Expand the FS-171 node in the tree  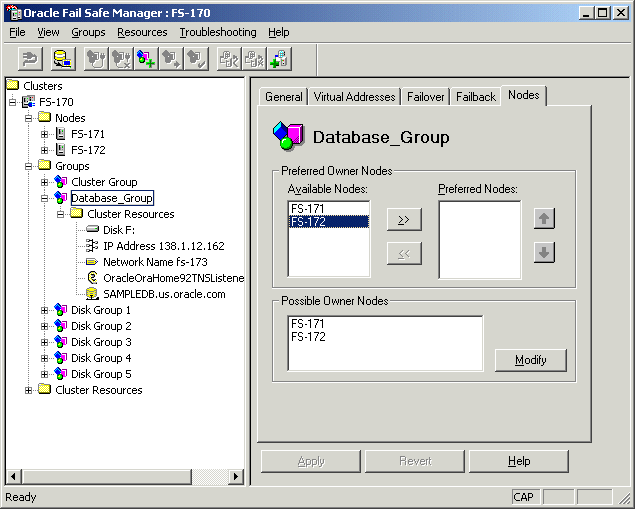click(x=45, y=134)
